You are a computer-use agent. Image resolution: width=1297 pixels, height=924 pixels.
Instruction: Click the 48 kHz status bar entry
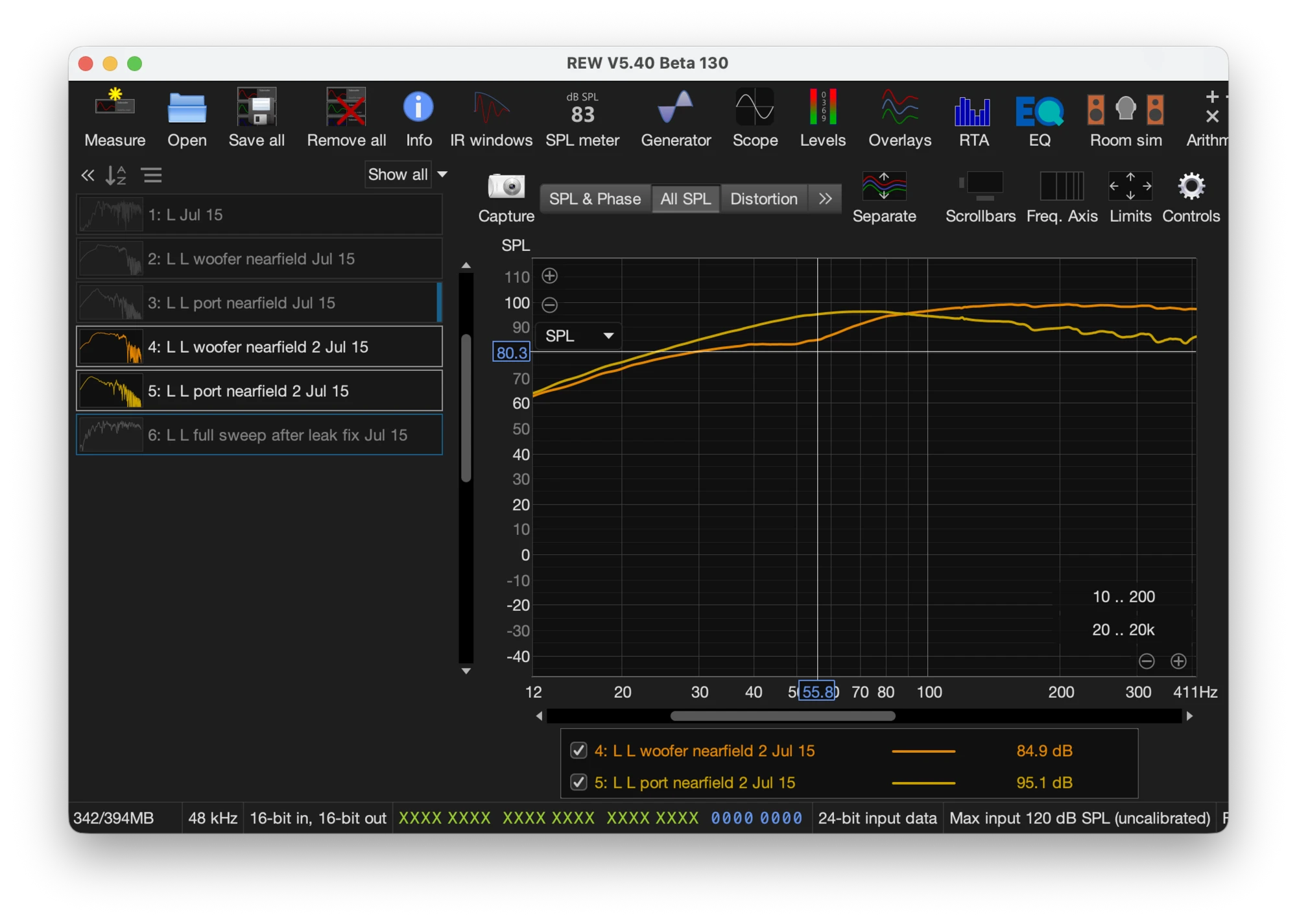(x=213, y=818)
